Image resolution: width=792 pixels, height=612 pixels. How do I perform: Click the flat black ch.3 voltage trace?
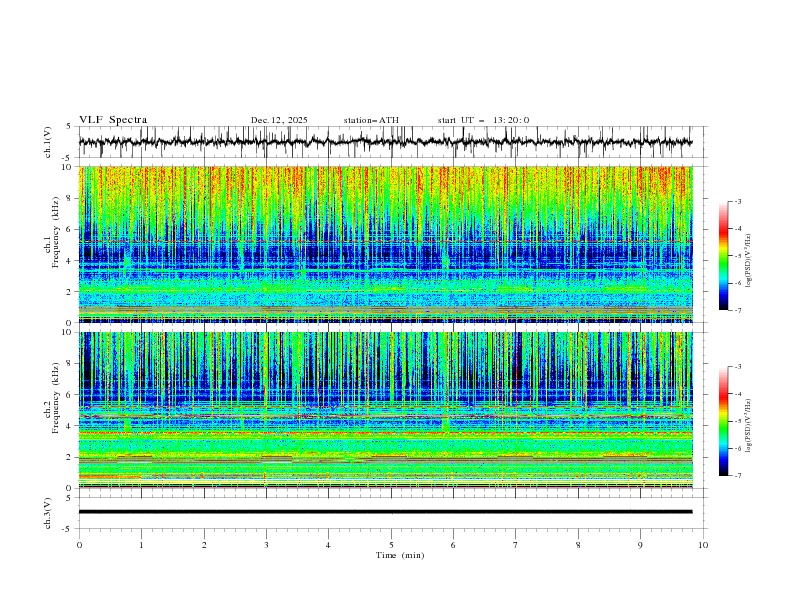pyautogui.click(x=385, y=512)
